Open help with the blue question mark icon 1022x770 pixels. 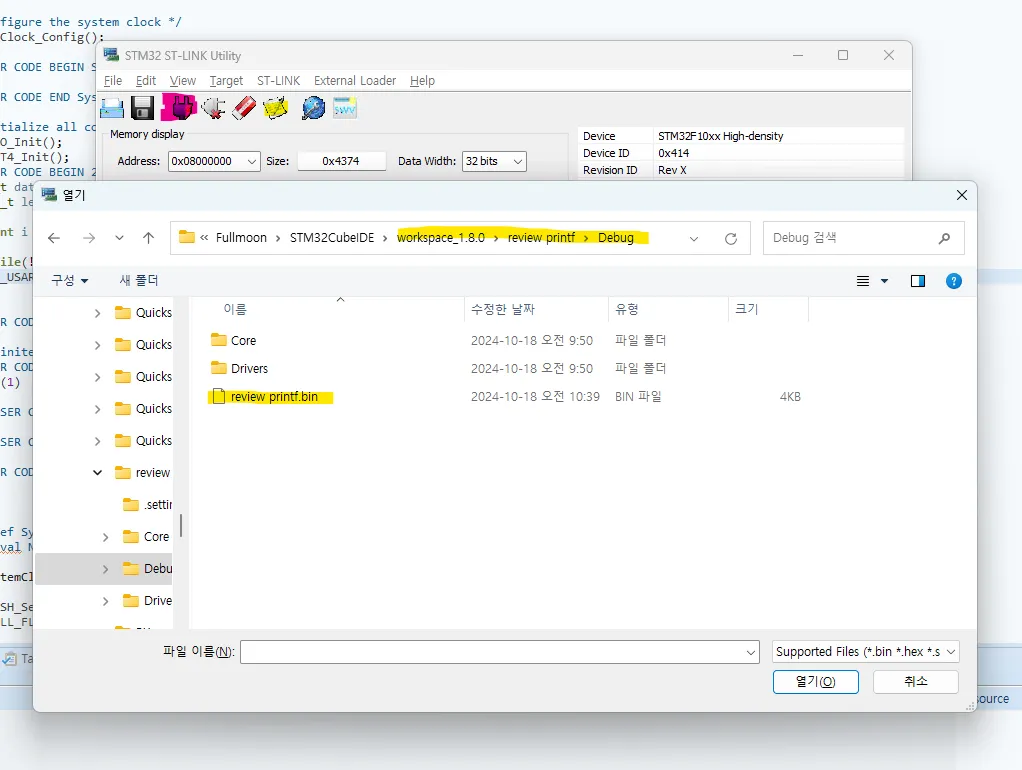953,281
